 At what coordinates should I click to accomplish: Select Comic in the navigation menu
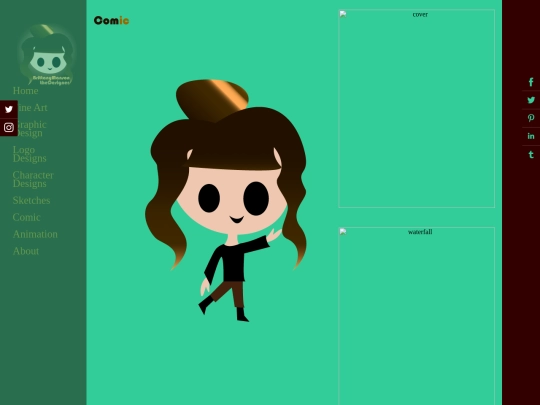click(x=27, y=217)
